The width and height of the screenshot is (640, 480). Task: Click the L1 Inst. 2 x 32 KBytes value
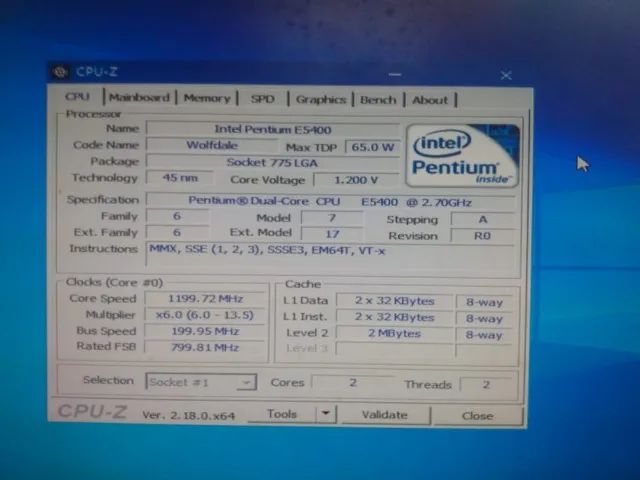point(394,317)
